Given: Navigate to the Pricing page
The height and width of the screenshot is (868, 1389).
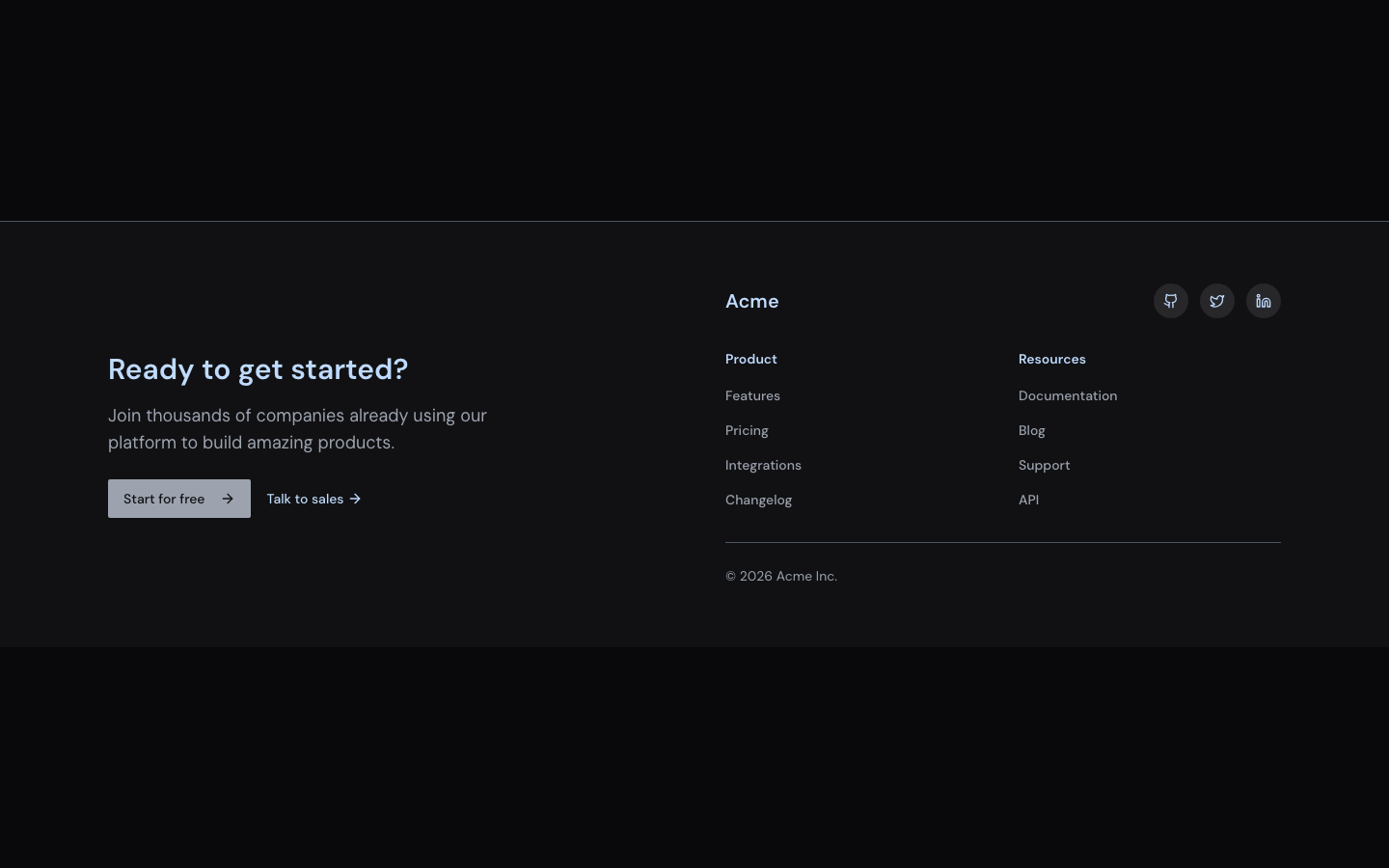Looking at the screenshot, I should [x=747, y=430].
